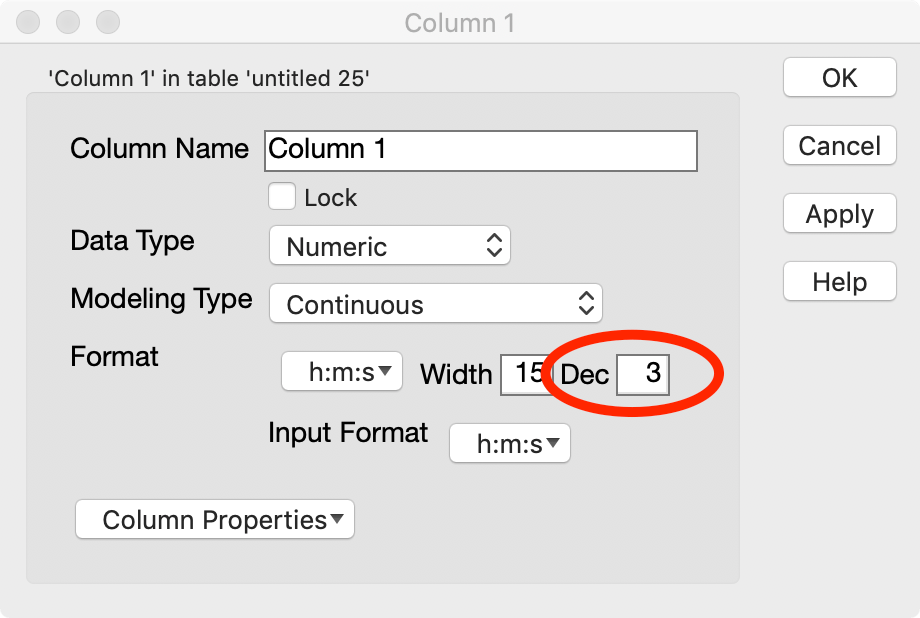Open the Help for column info

(839, 283)
